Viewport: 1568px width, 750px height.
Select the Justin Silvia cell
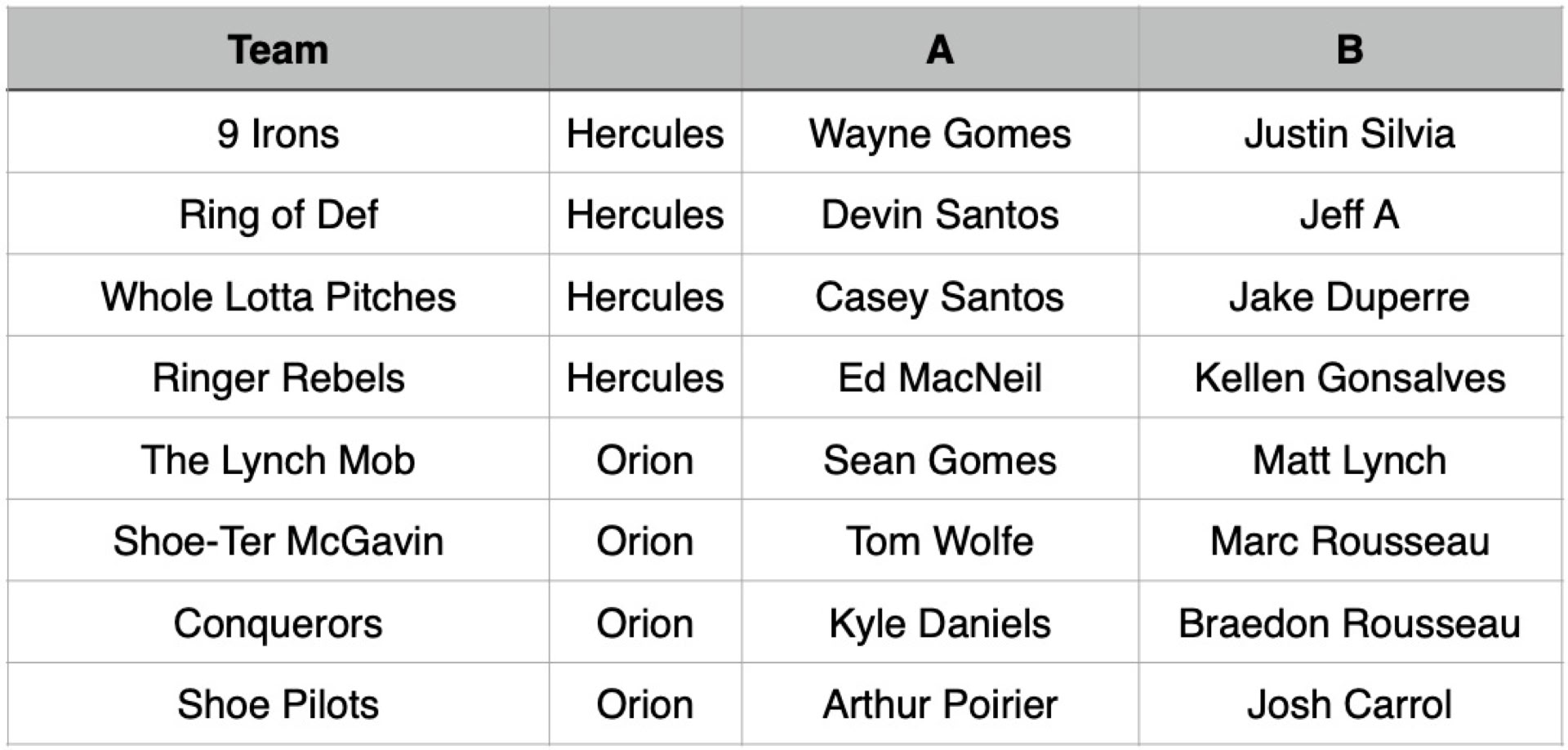click(1349, 133)
